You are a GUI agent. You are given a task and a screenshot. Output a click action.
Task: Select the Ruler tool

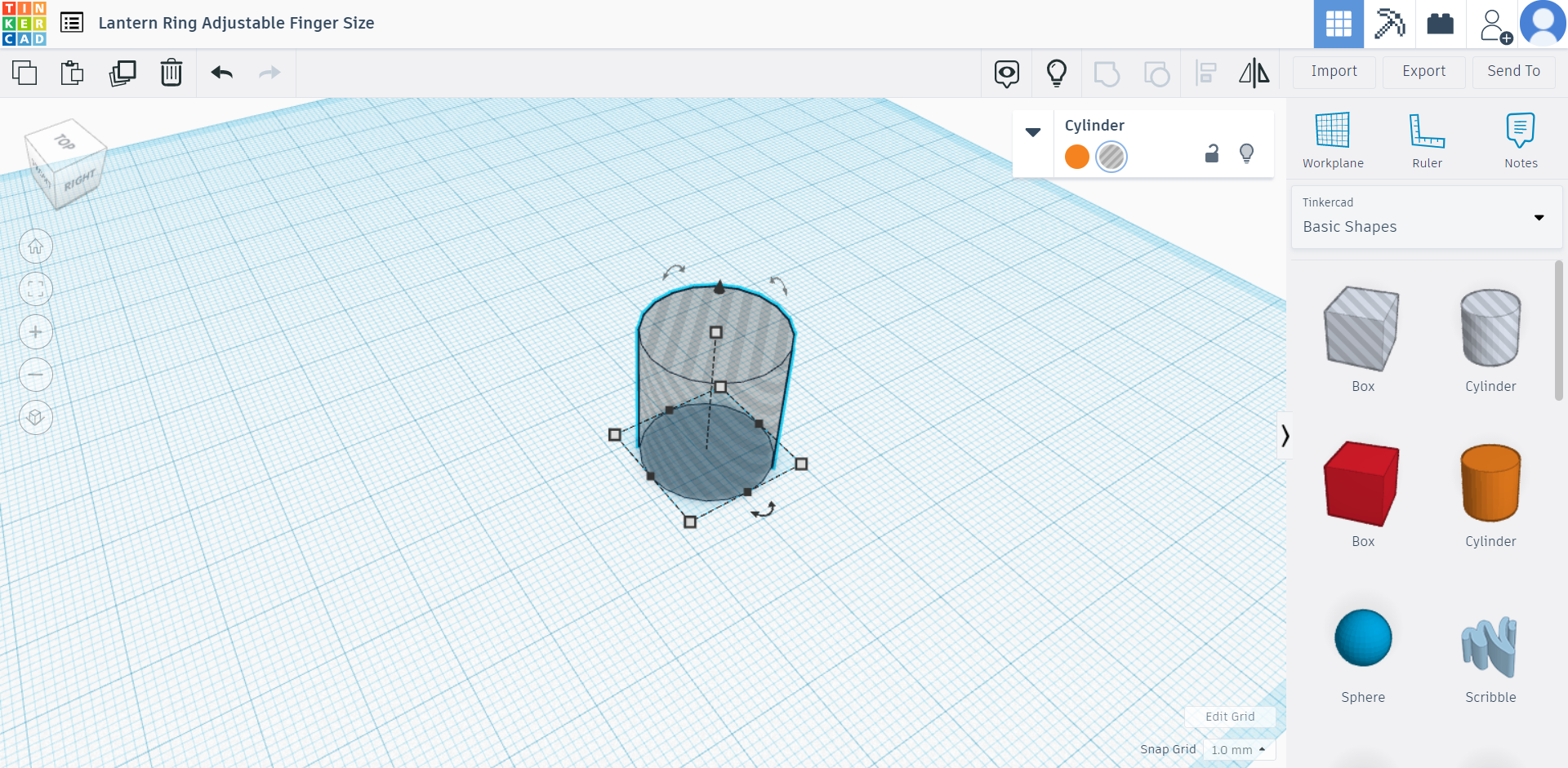[1427, 139]
